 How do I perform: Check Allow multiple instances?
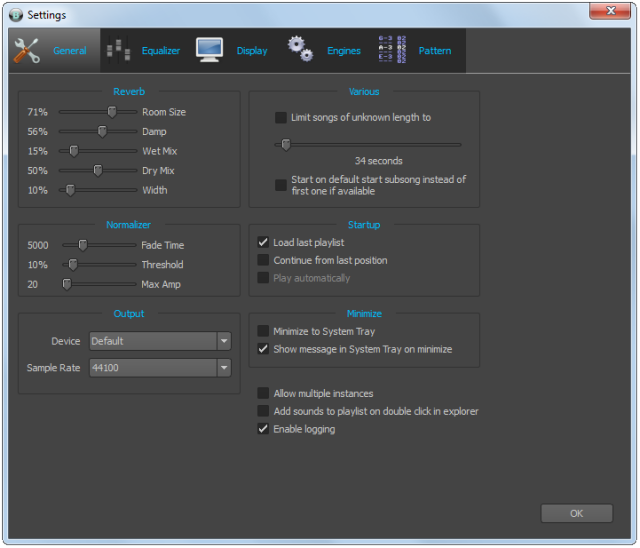(264, 394)
